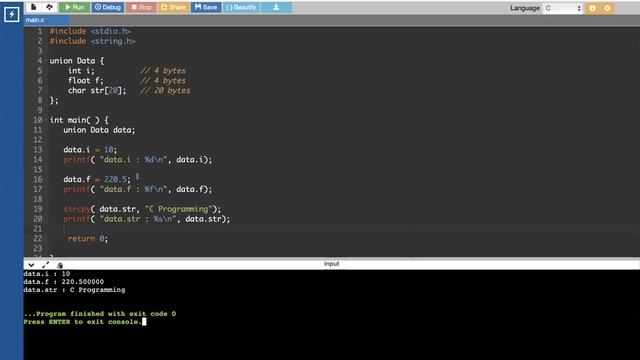Image resolution: width=640 pixels, height=360 pixels.
Task: Run the program
Action: click(74, 7)
